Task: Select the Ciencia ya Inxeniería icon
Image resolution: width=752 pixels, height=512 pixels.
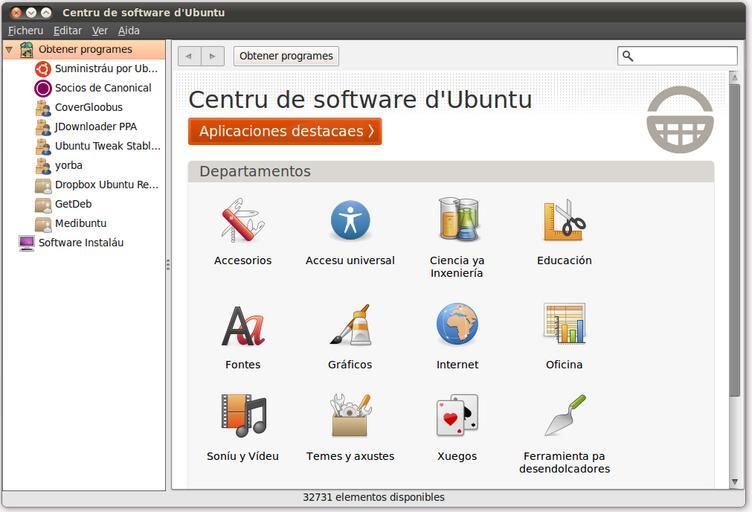Action: [457, 221]
